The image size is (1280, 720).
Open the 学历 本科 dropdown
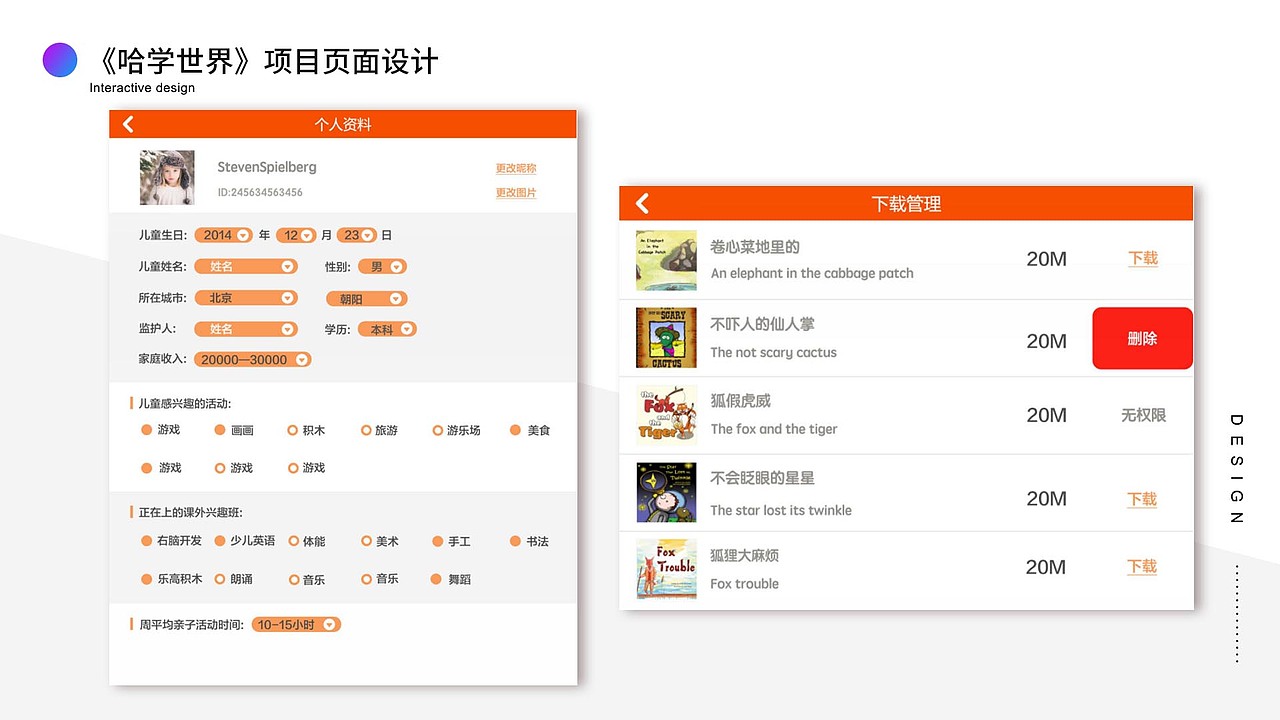coord(387,329)
